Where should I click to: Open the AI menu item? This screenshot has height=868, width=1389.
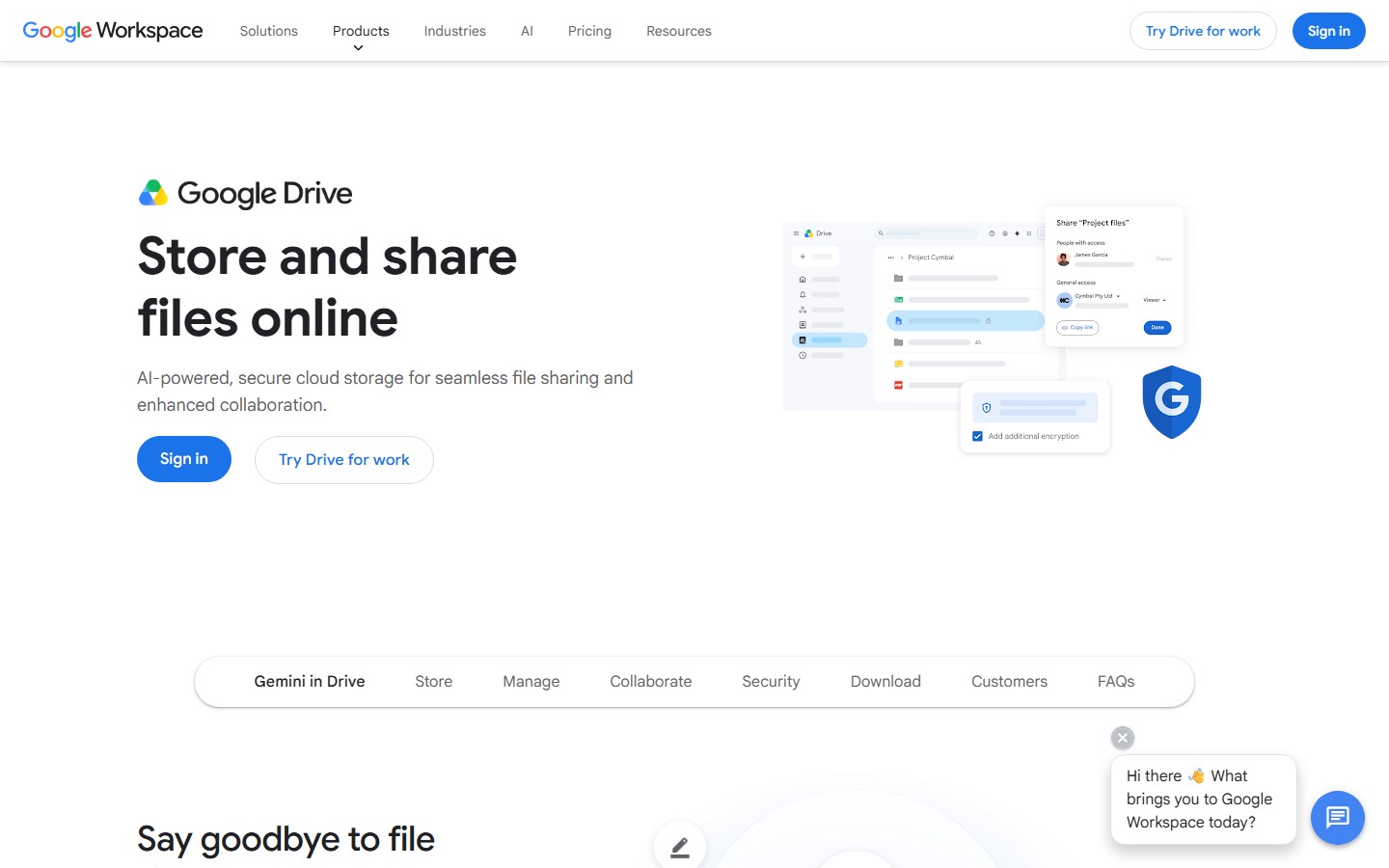pyautogui.click(x=527, y=31)
